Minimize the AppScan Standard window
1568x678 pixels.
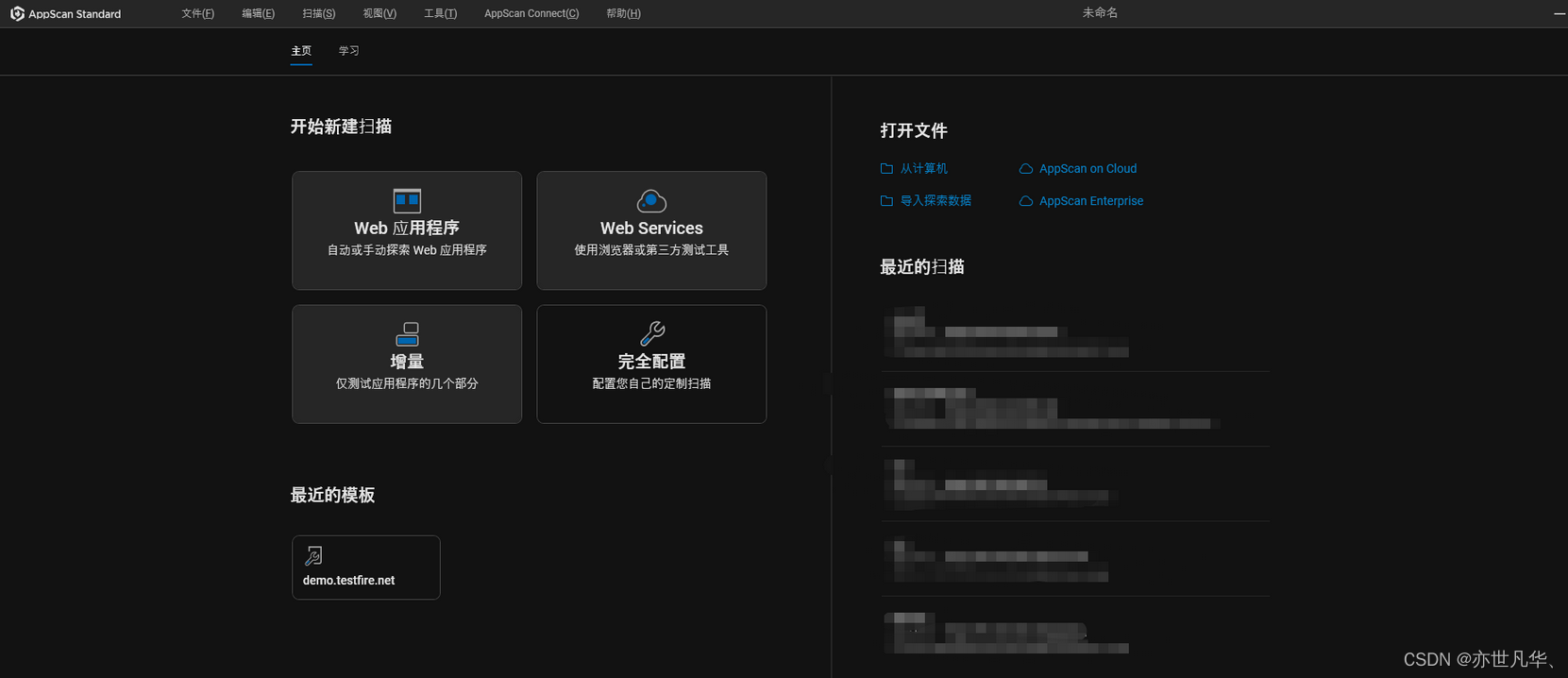(x=1560, y=13)
